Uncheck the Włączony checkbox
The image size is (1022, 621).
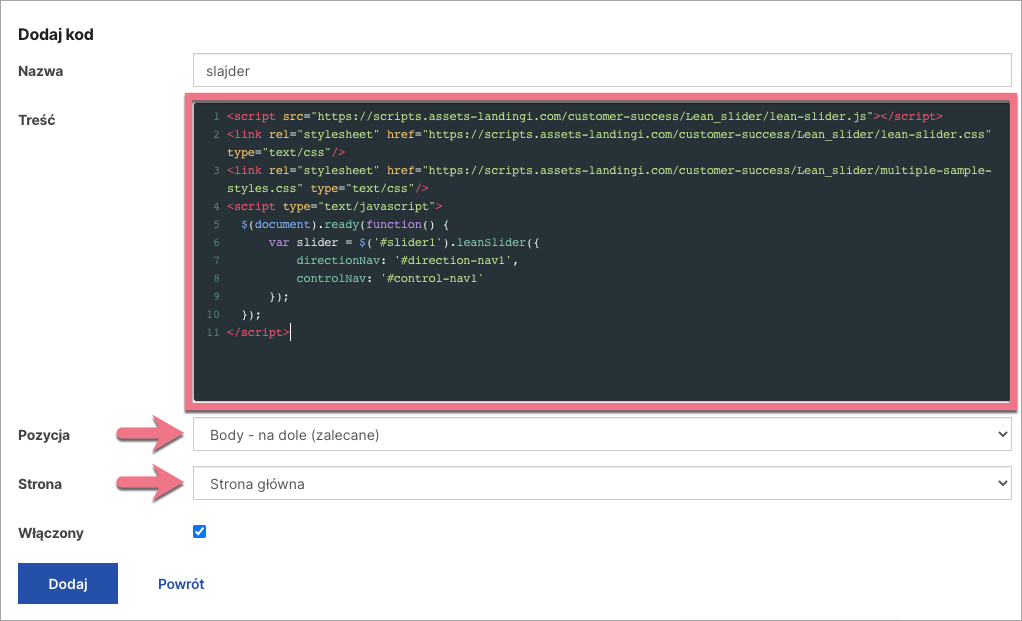pos(199,531)
